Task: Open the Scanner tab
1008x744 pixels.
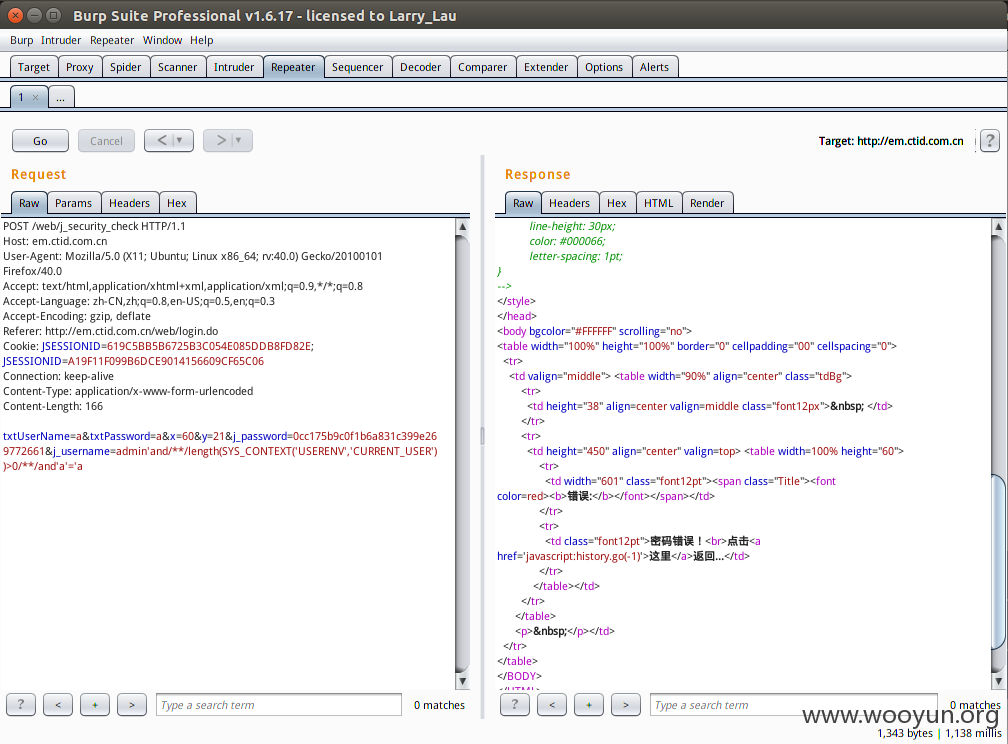Action: pyautogui.click(x=177, y=67)
